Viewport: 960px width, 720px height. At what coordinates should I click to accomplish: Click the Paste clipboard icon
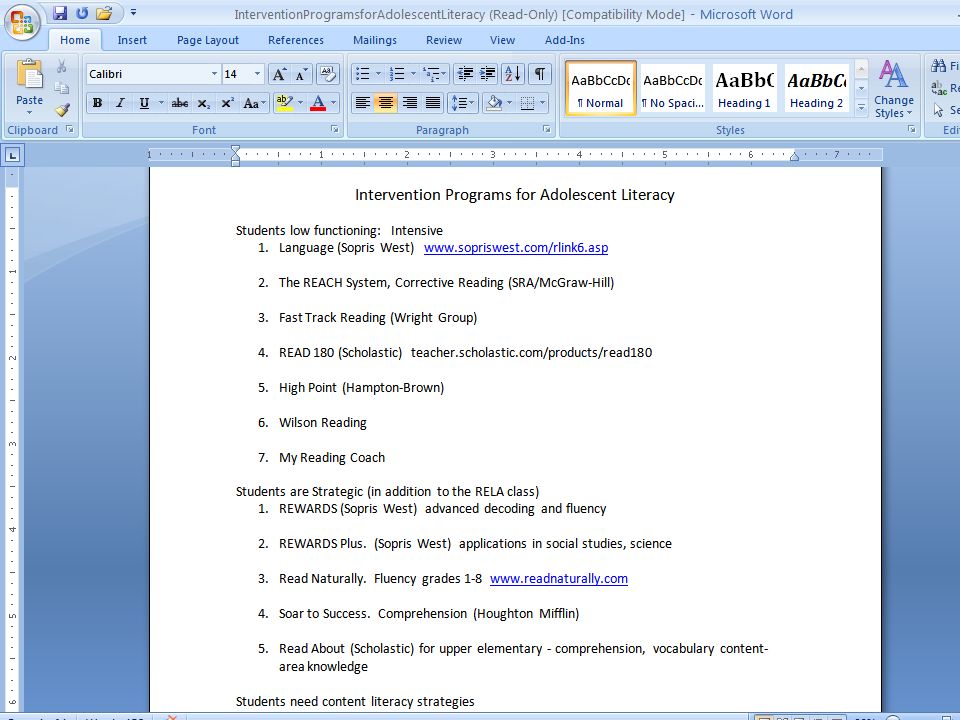29,75
